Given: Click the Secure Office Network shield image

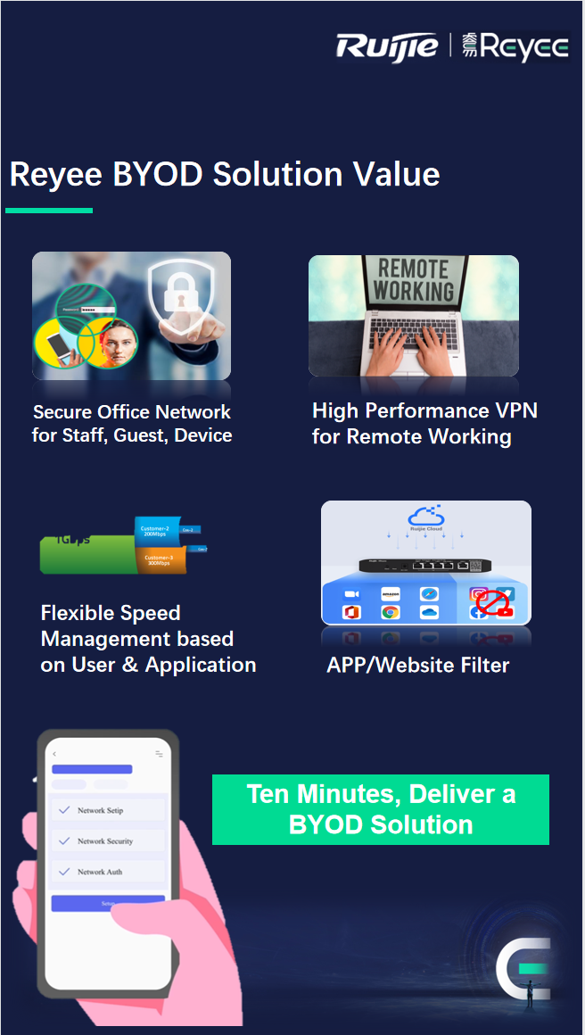Looking at the screenshot, I should [131, 316].
